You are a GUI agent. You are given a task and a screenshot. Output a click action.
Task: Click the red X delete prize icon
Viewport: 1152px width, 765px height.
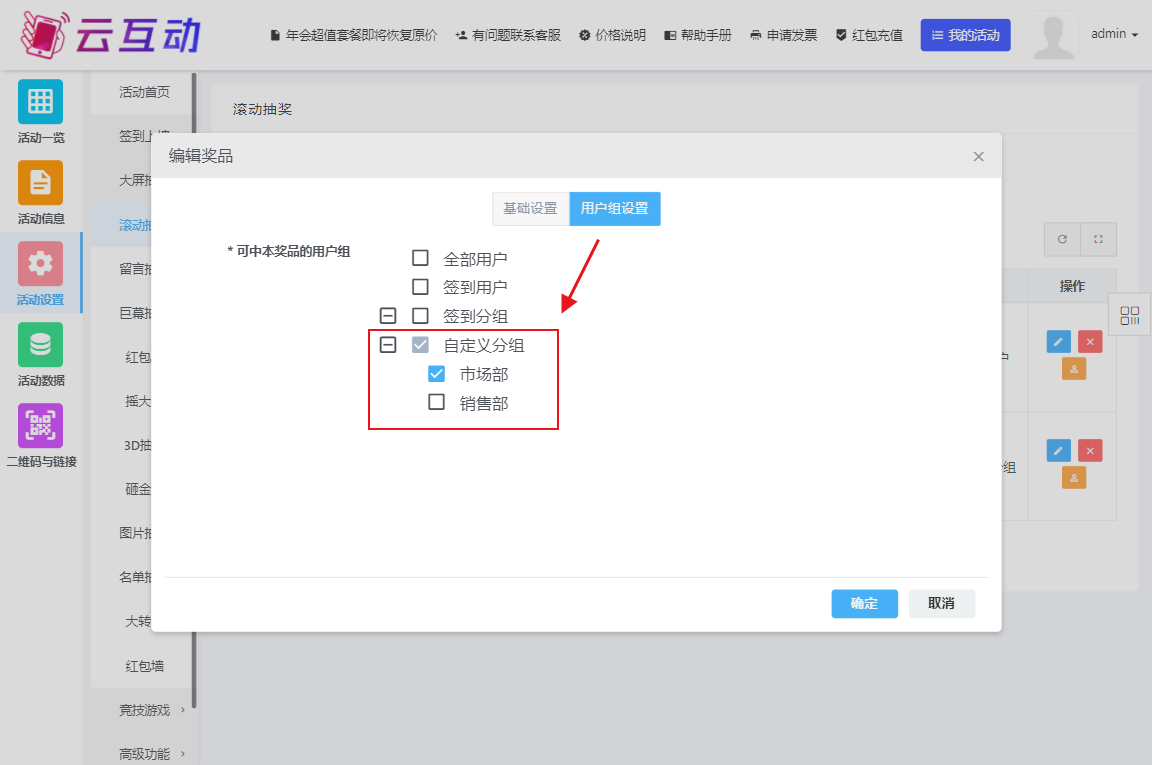point(1089,341)
